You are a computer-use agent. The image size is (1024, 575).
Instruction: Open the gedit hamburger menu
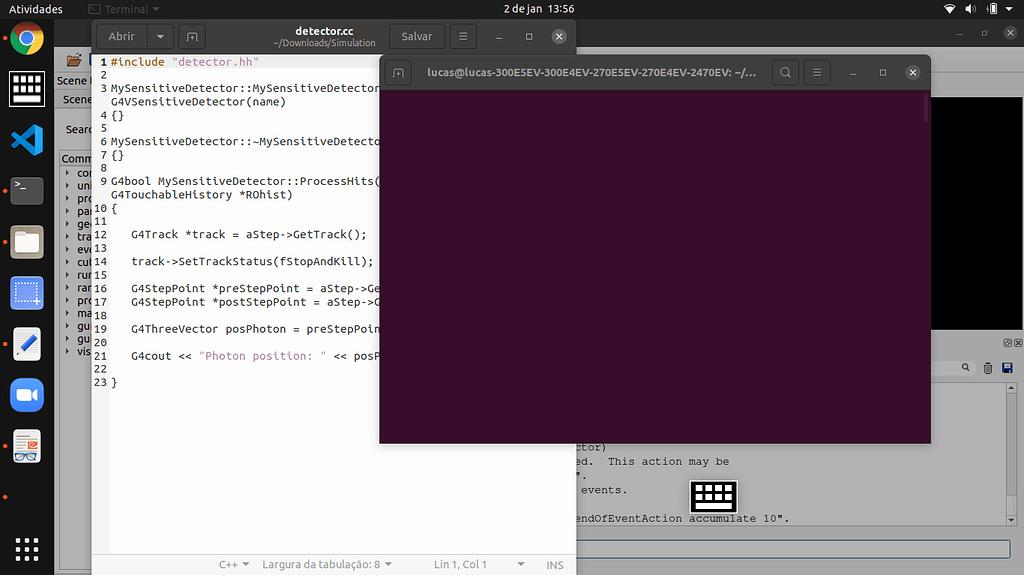tap(462, 36)
